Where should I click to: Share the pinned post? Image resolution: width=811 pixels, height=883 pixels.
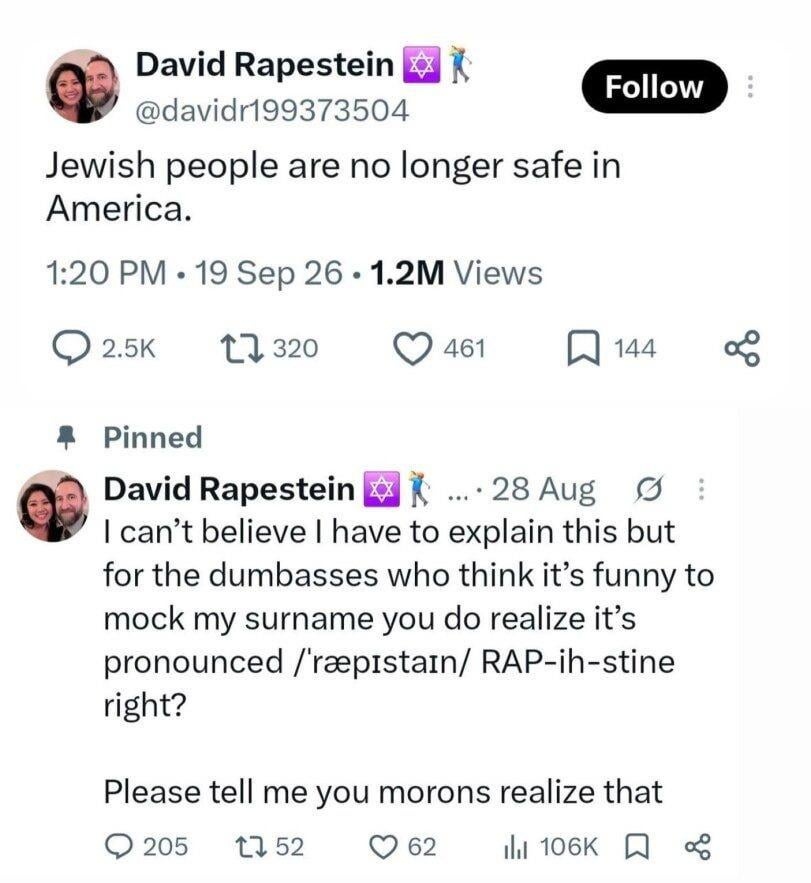click(698, 847)
